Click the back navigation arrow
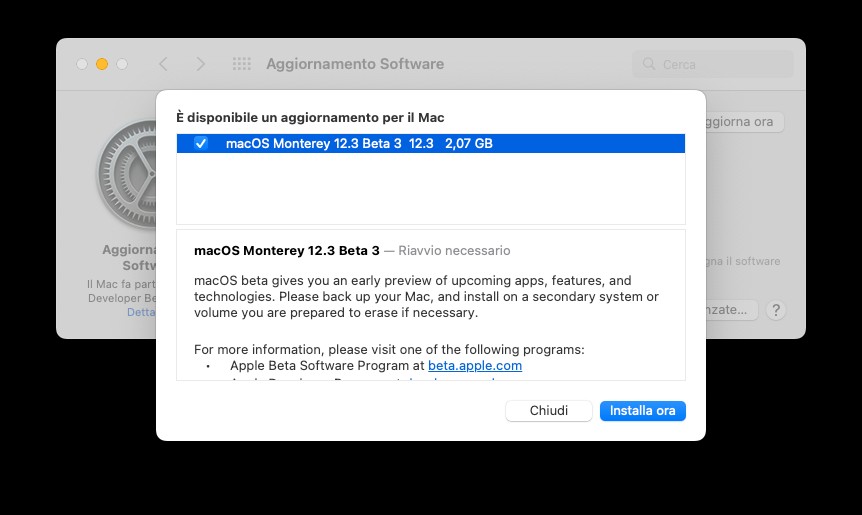862x515 pixels. (x=163, y=64)
